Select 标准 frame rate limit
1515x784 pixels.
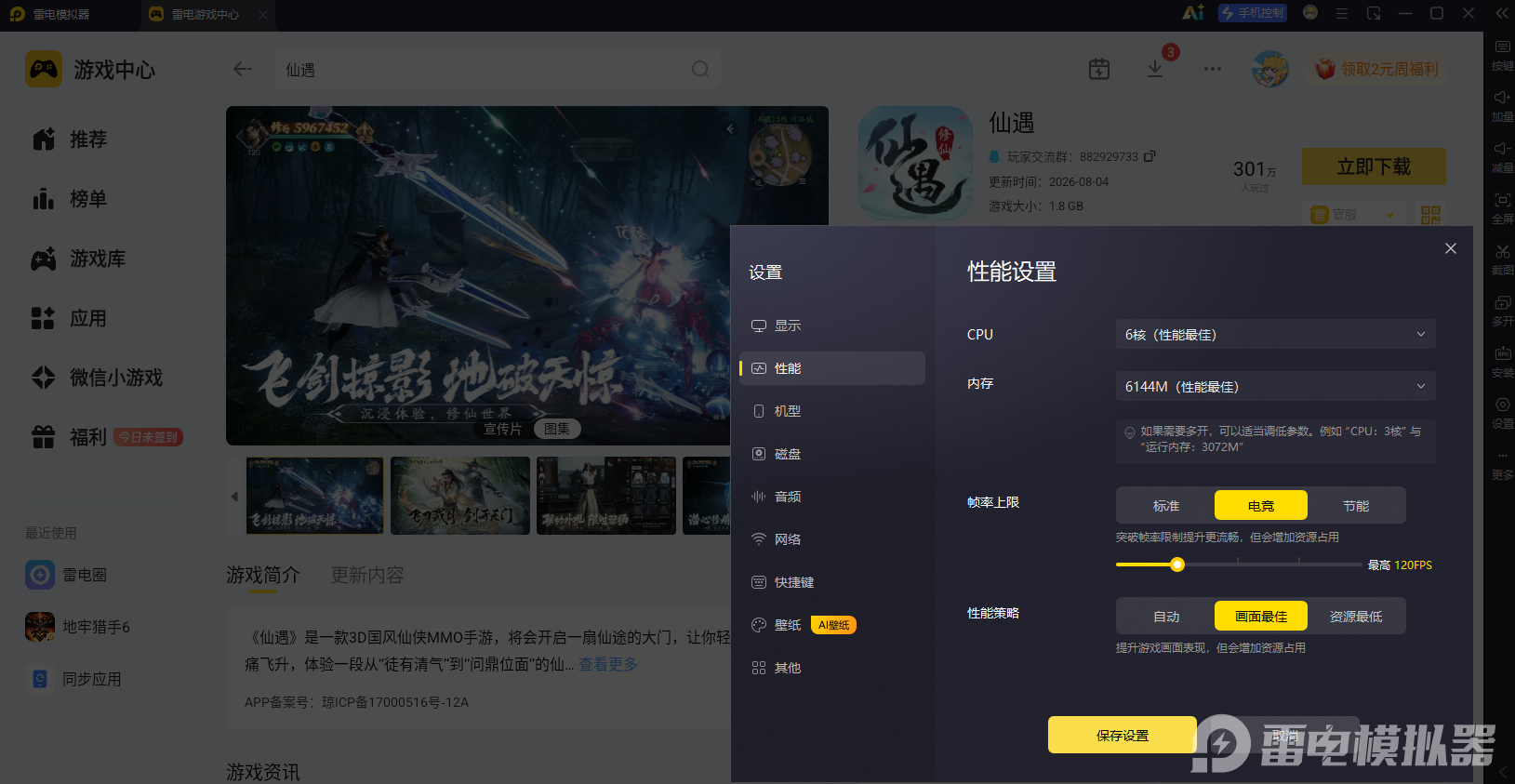click(1166, 505)
